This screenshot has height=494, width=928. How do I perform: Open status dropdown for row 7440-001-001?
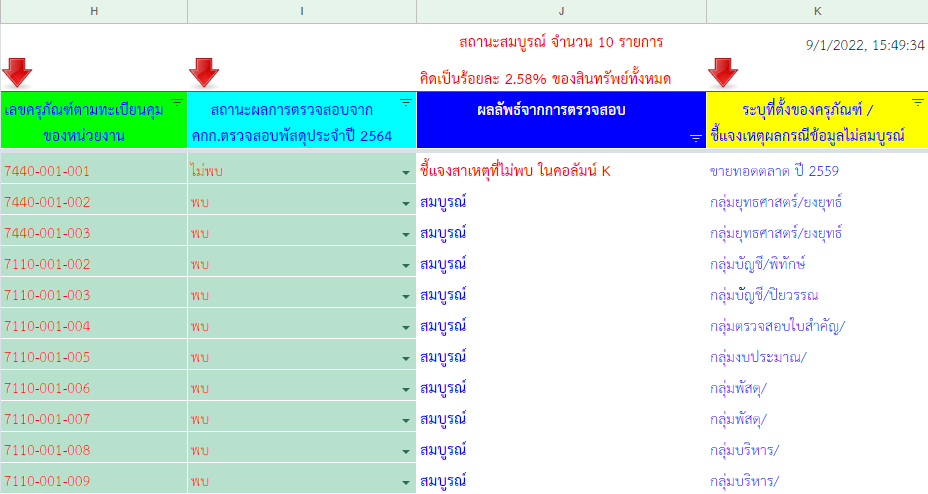coord(406,172)
